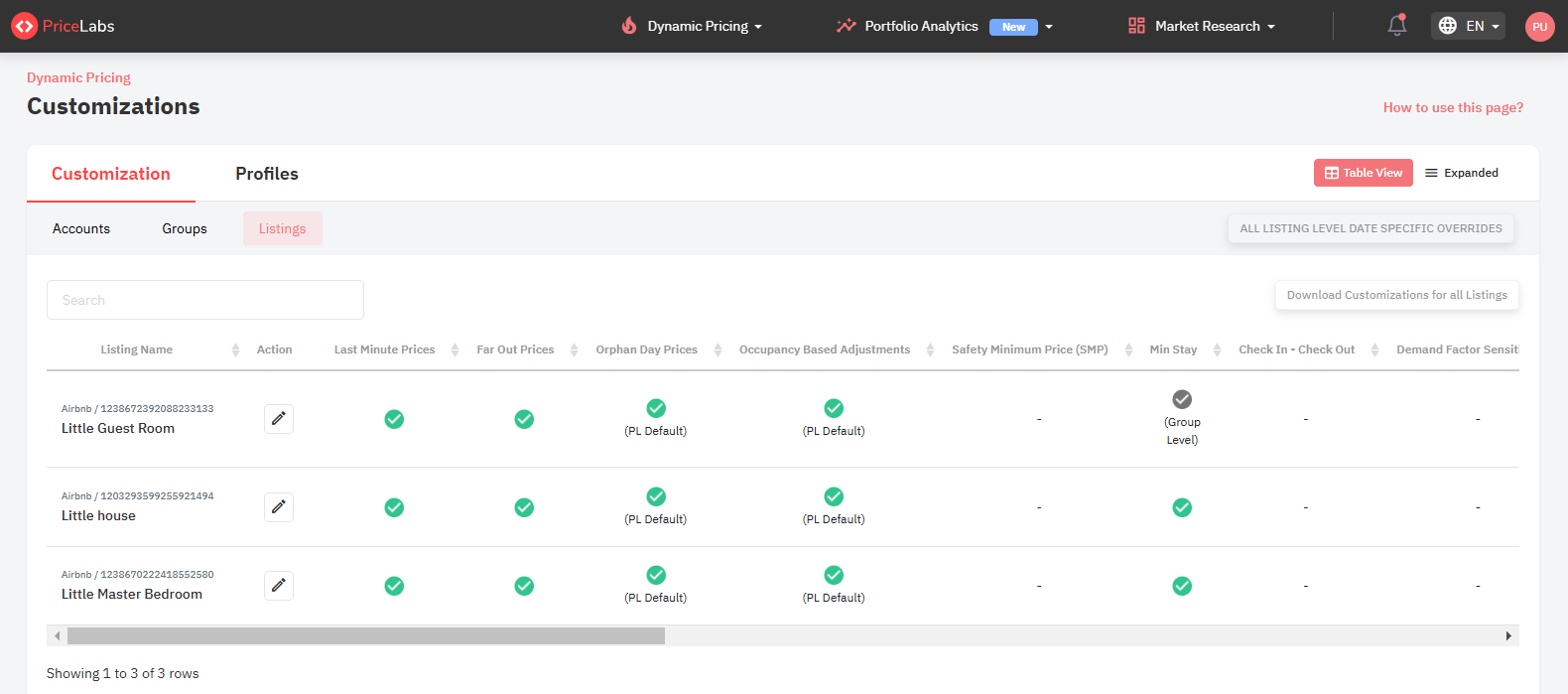Screen dimensions: 1568x694
Task: Sort by Last Minute Prices column arrows
Action: coord(455,349)
